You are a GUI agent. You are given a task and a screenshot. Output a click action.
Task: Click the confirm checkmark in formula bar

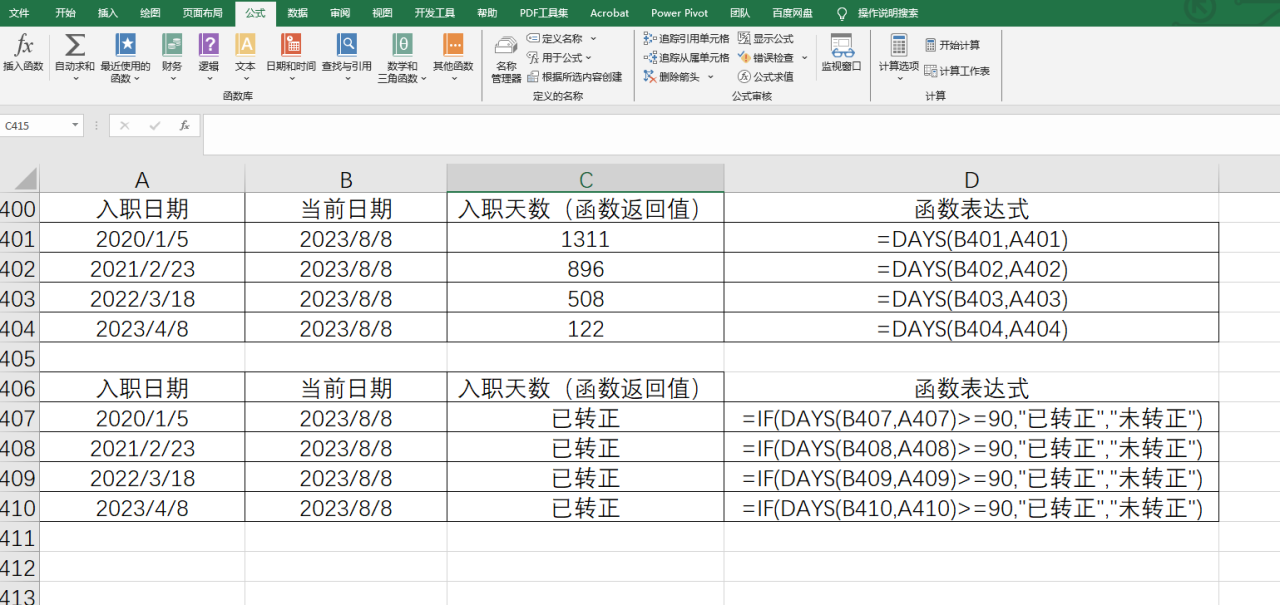pos(155,126)
